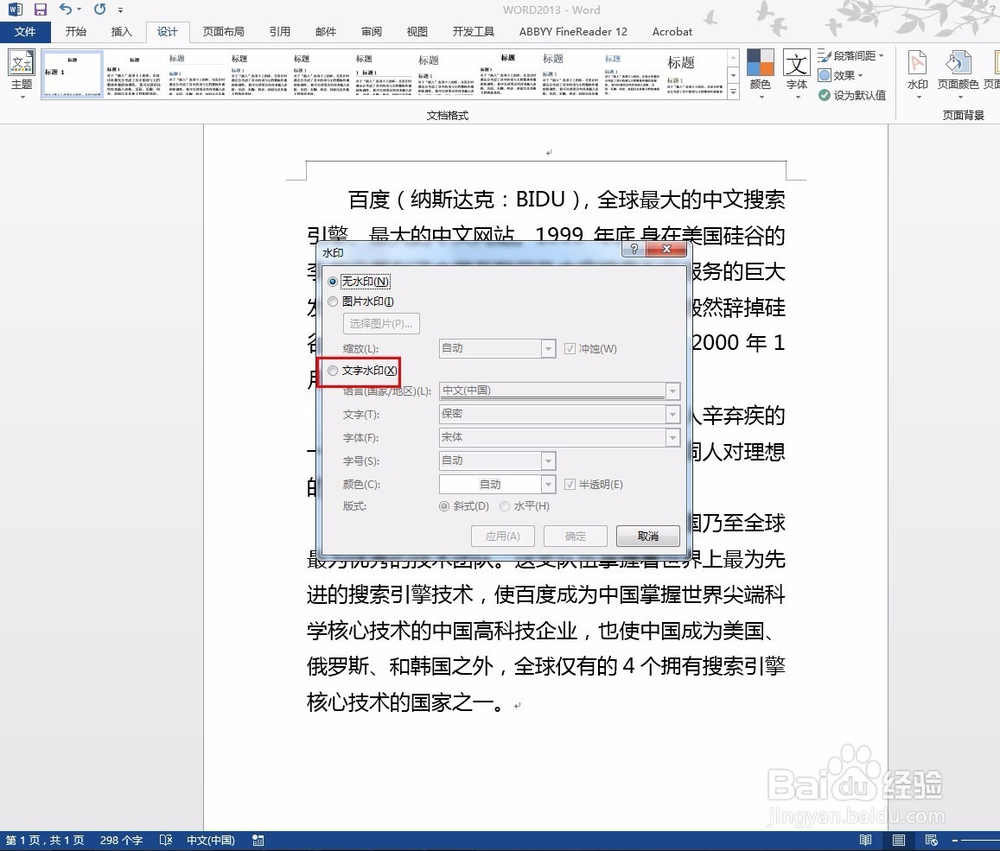Open the Page Color (页面颜色) menu
This screenshot has height=851, width=1000.
(x=958, y=74)
